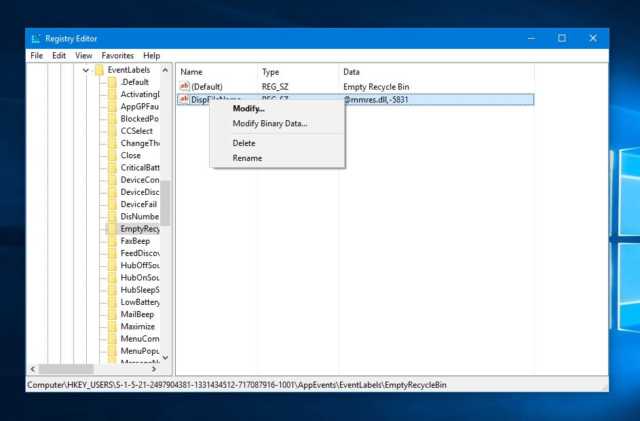
Task: Click the .Default folder icon
Action: pyautogui.click(x=113, y=82)
